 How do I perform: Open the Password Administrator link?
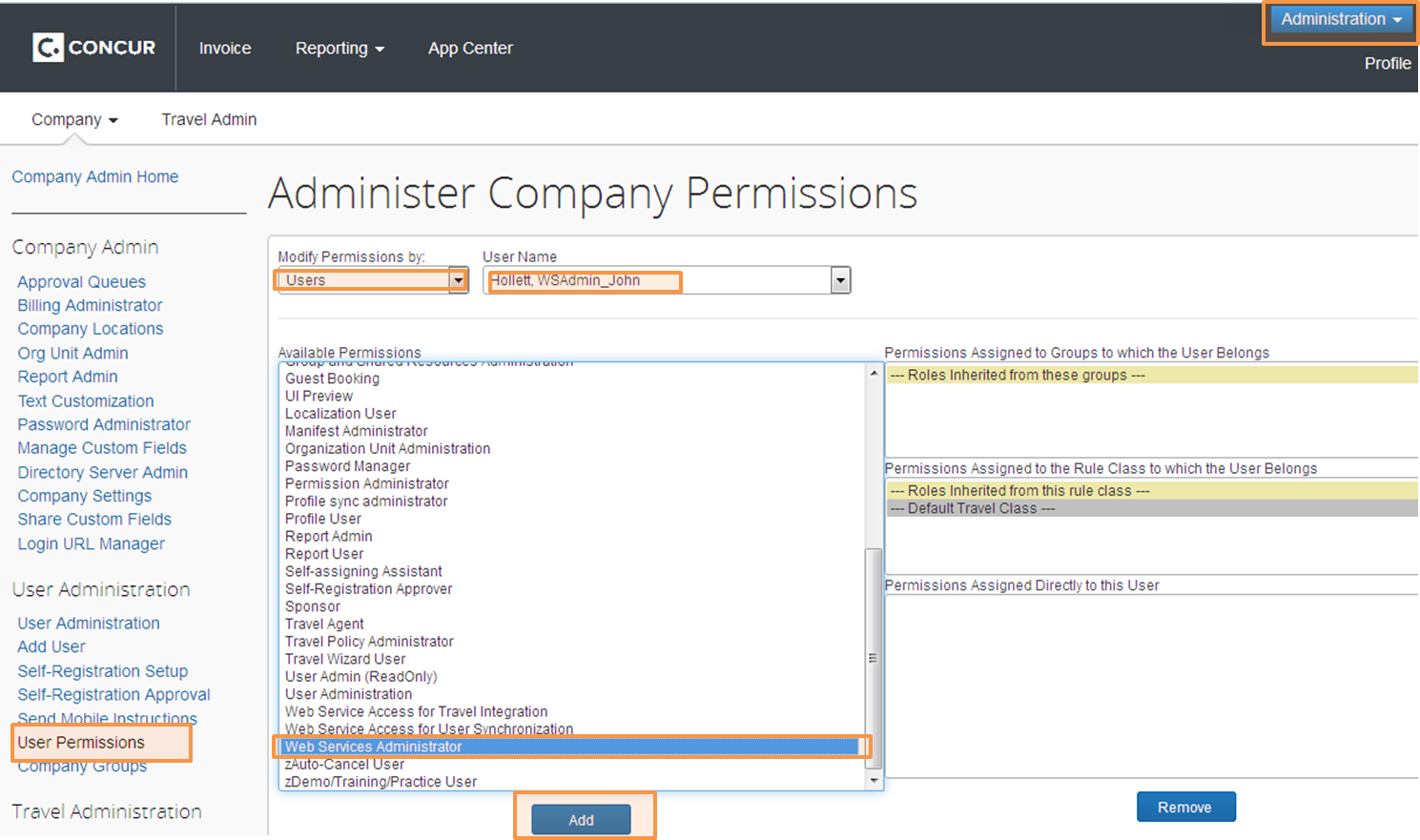104,425
